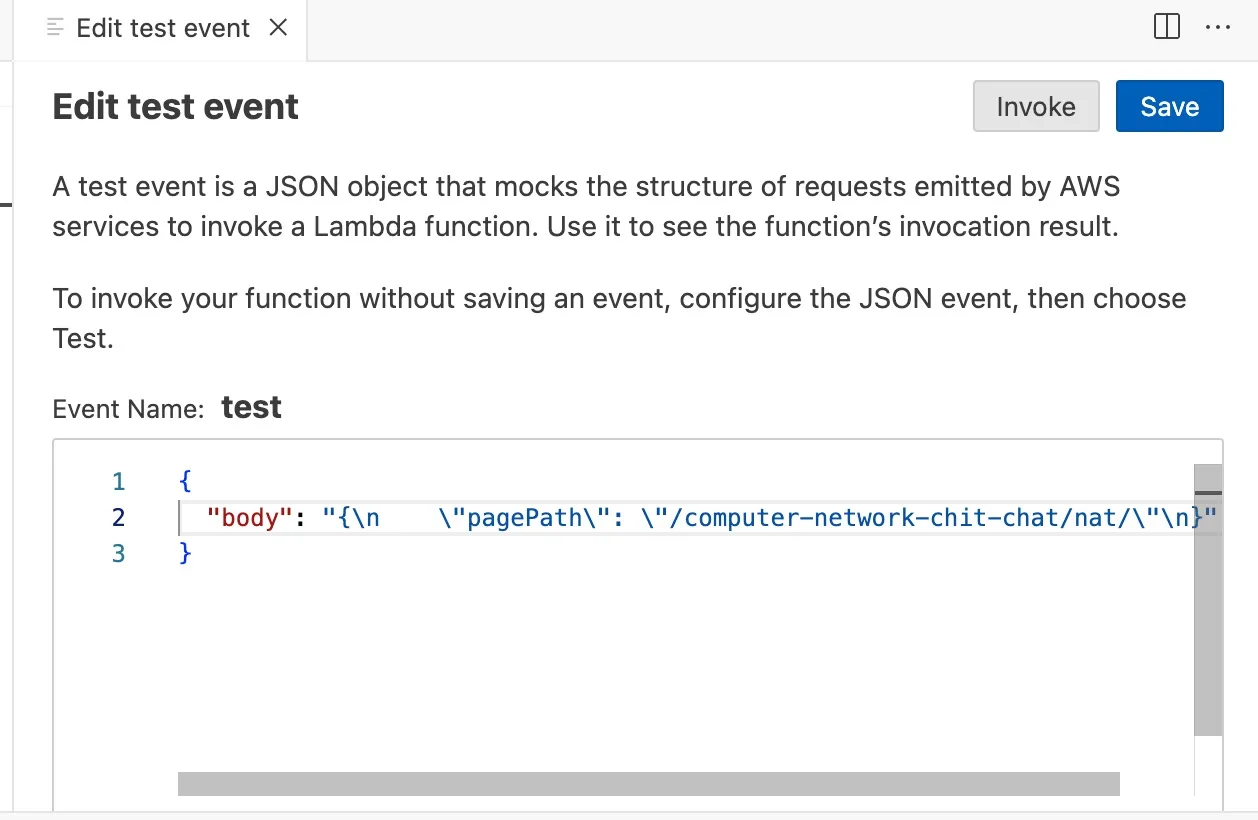Click line number 2 in the gutter
This screenshot has width=1258, height=820.
(119, 518)
